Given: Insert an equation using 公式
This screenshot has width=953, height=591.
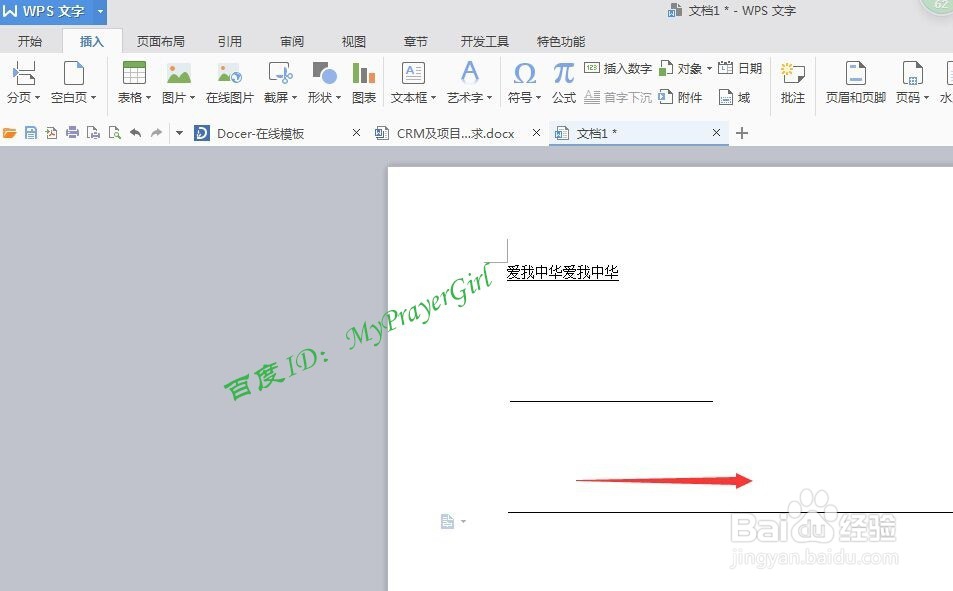Looking at the screenshot, I should pos(562,82).
